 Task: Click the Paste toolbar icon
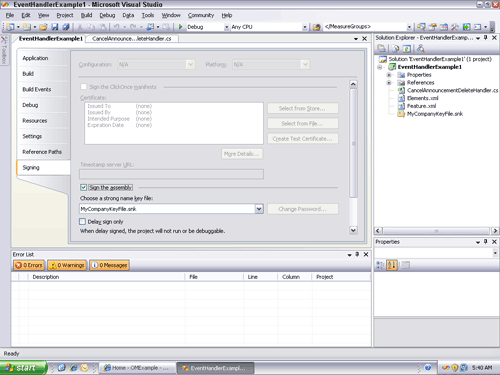[103, 27]
